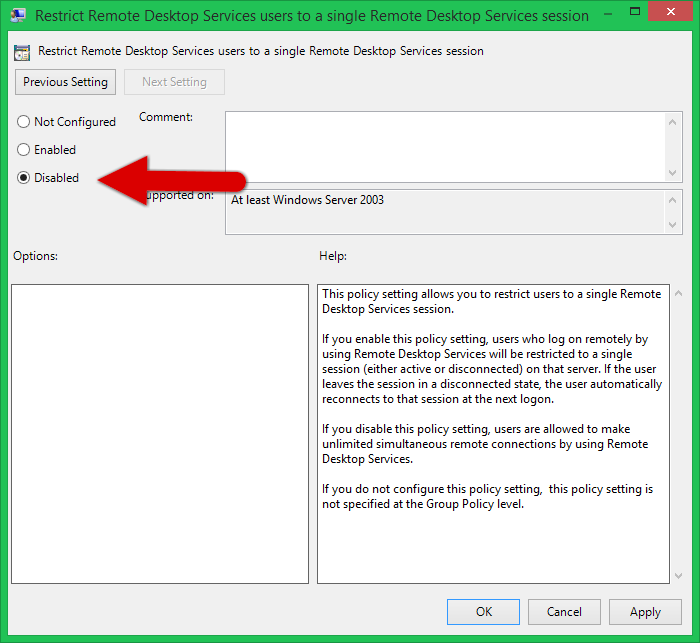Viewport: 700px width, 643px height.
Task: Click the Next Setting button
Action: 174,82
